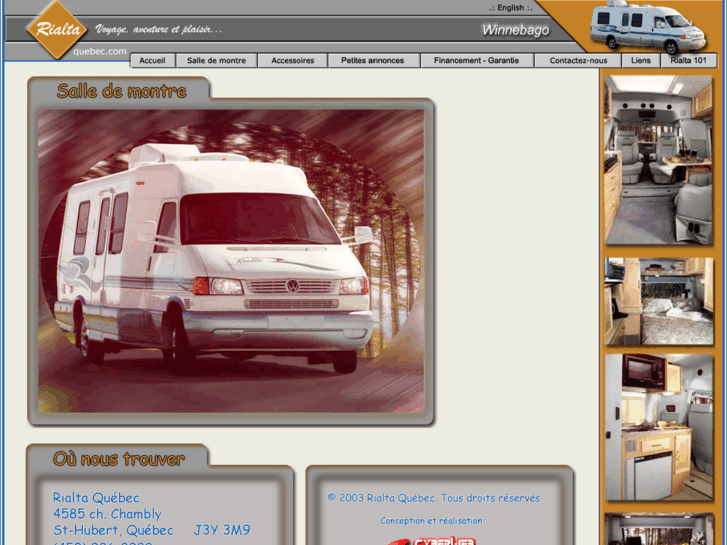This screenshot has height=545, width=727.
Task: Click the St-Hubert, Québec address line
Action: [x=113, y=530]
